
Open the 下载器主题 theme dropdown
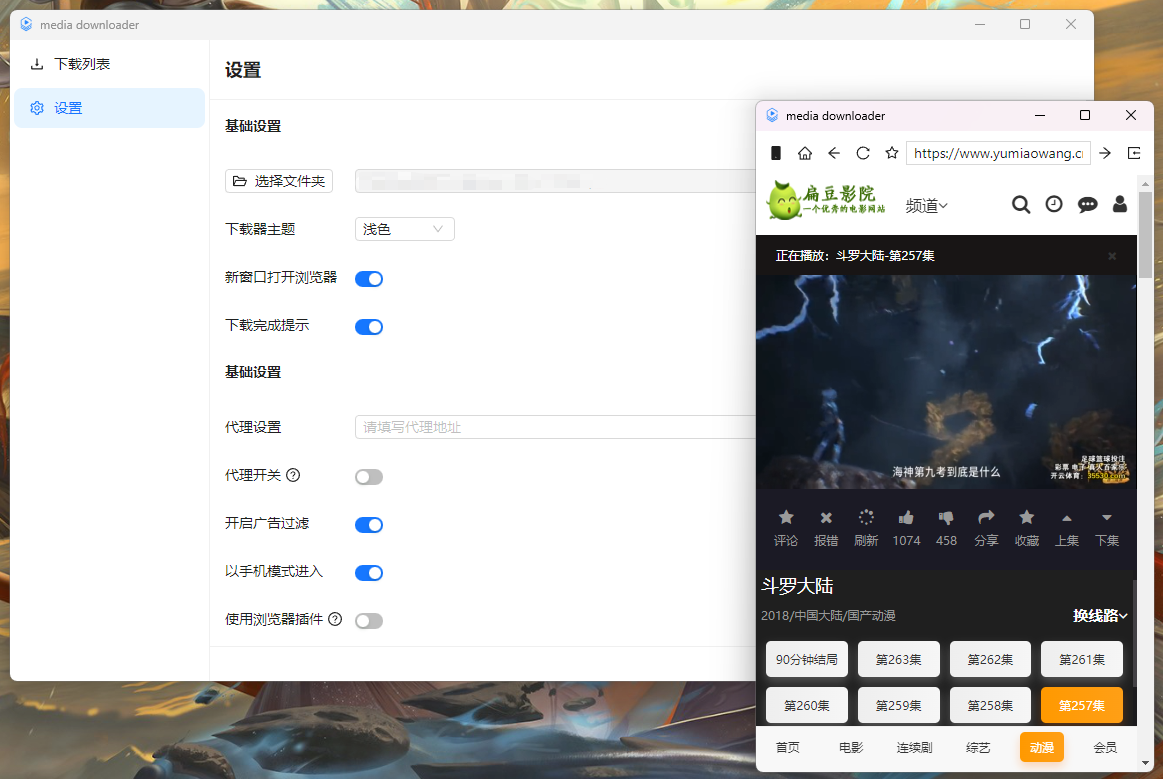pos(404,228)
